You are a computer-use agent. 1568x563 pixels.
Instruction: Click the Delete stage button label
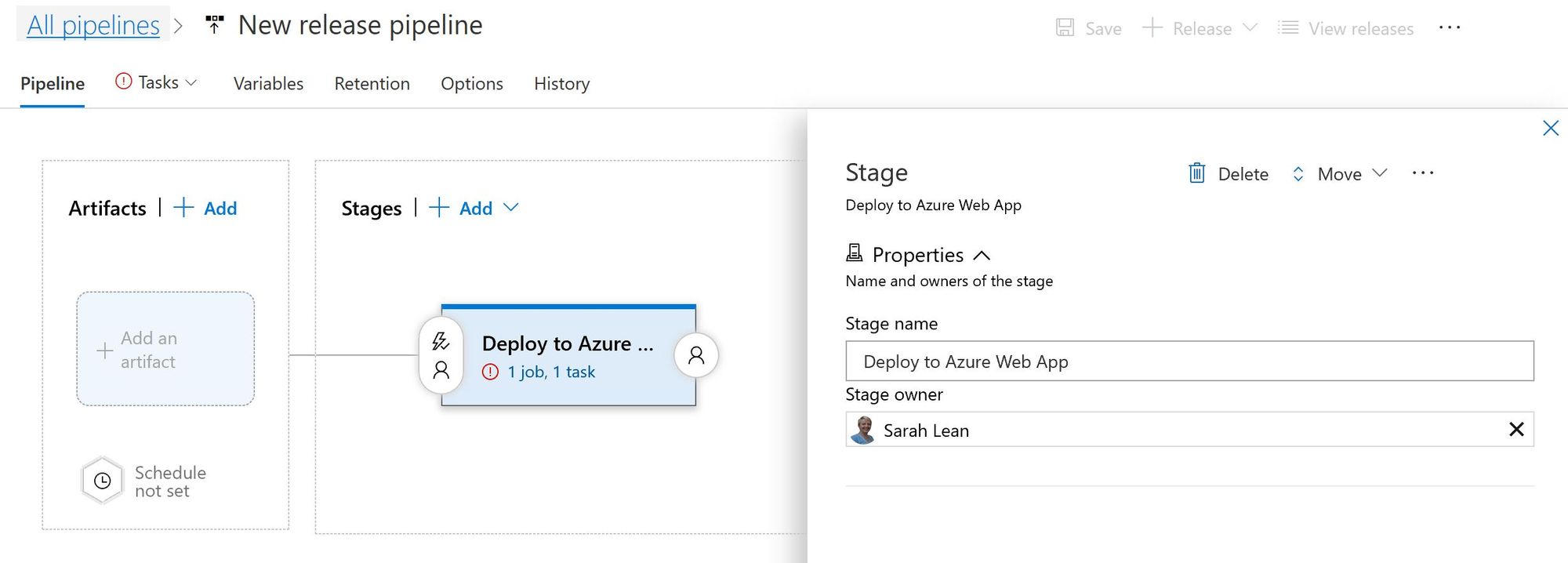tap(1243, 174)
